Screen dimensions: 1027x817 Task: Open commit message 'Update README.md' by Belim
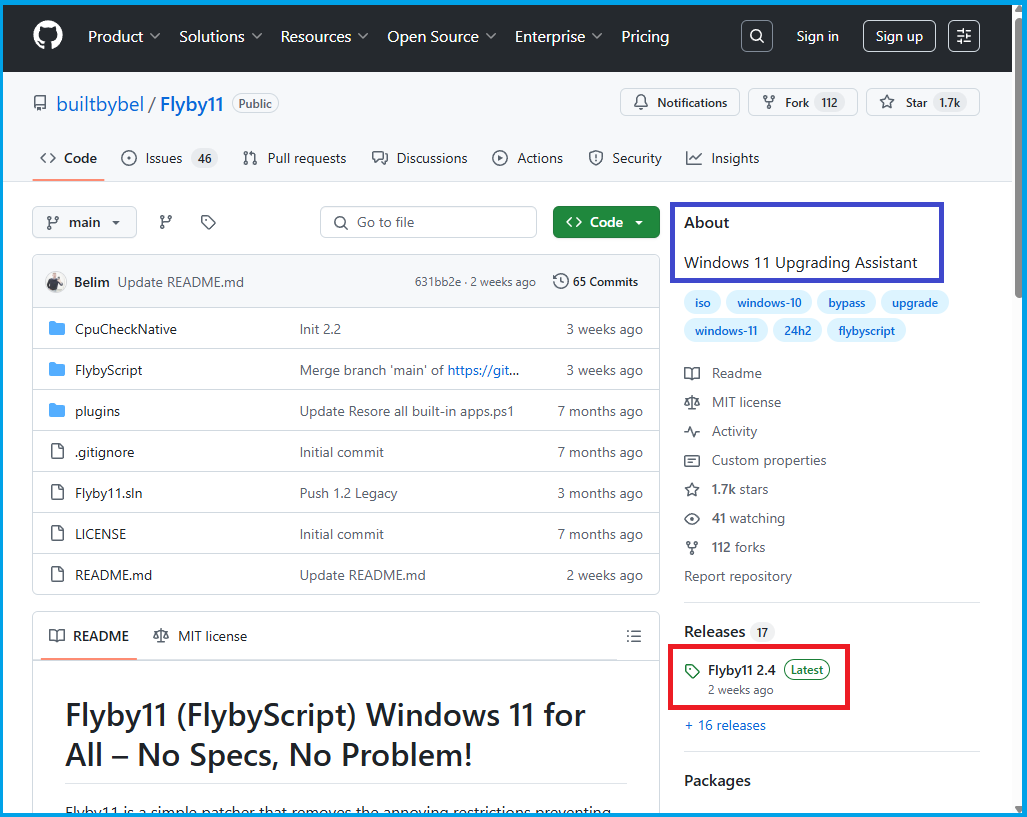click(x=181, y=282)
